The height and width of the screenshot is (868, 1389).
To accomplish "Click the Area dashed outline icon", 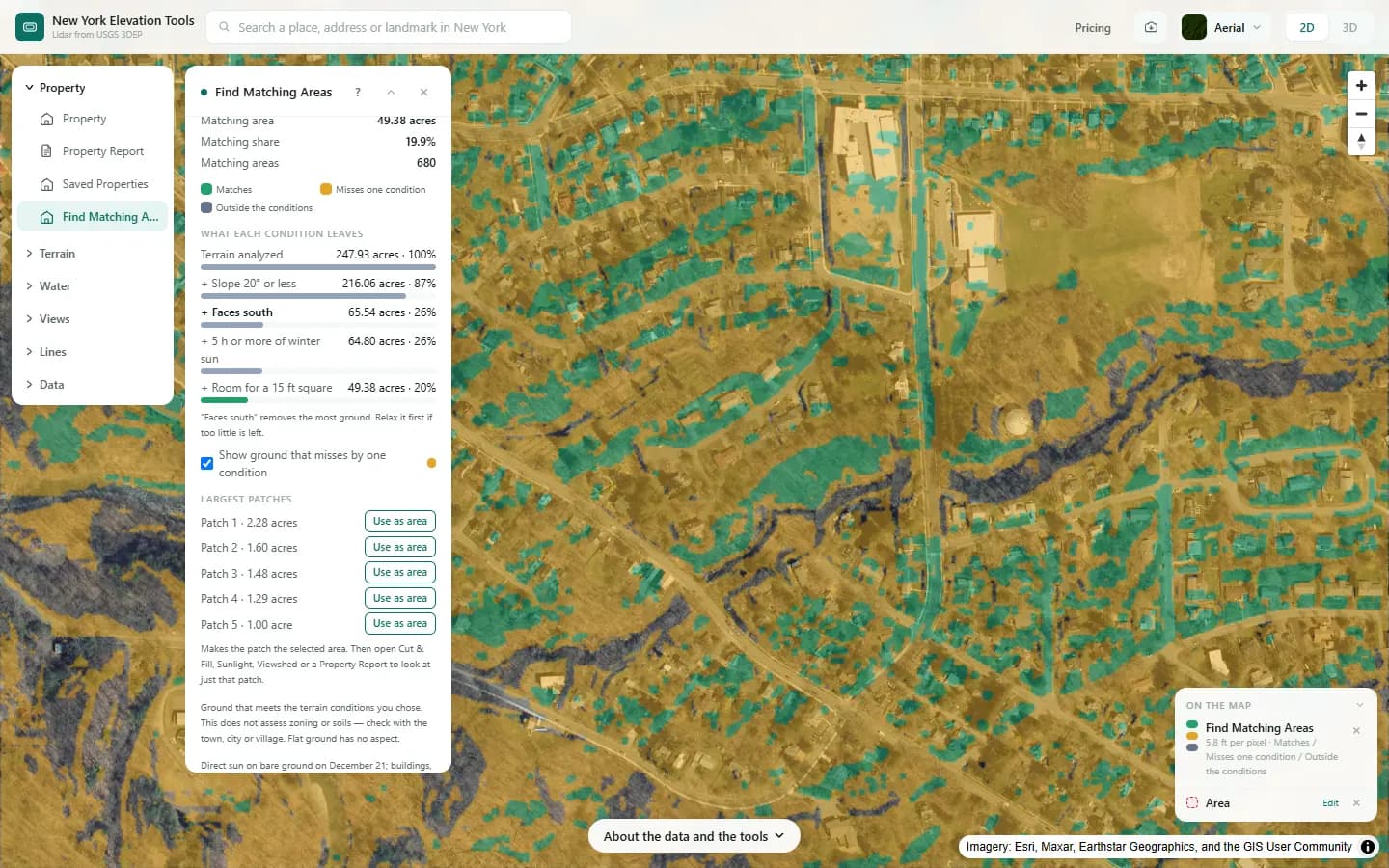I will [x=1192, y=803].
